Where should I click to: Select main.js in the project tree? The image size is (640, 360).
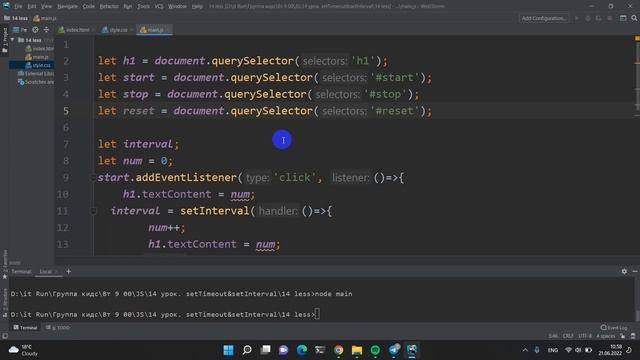click(x=37, y=57)
